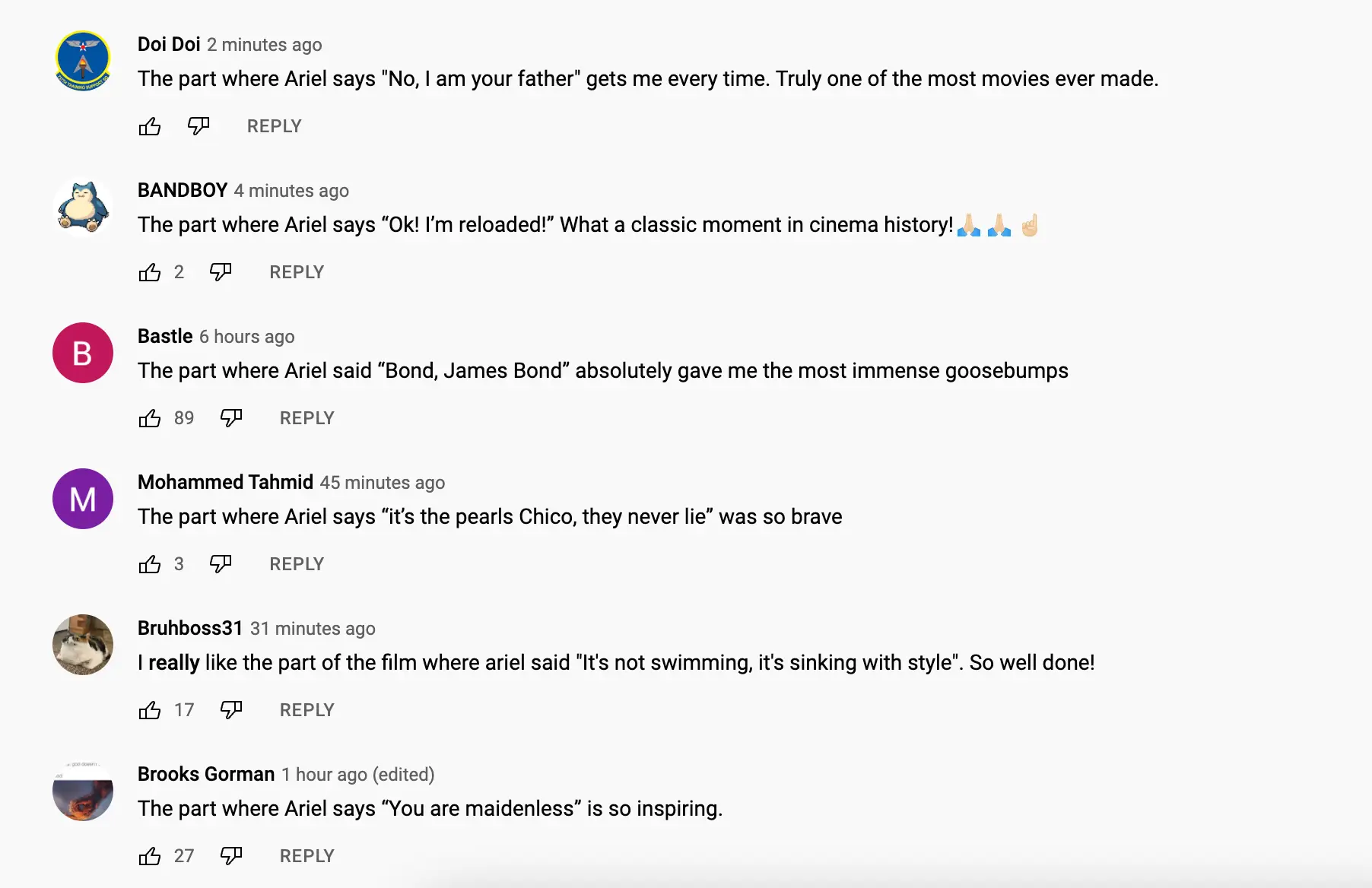Open Mohammed Tahmid's channel name link
1372x888 pixels.
click(x=225, y=482)
